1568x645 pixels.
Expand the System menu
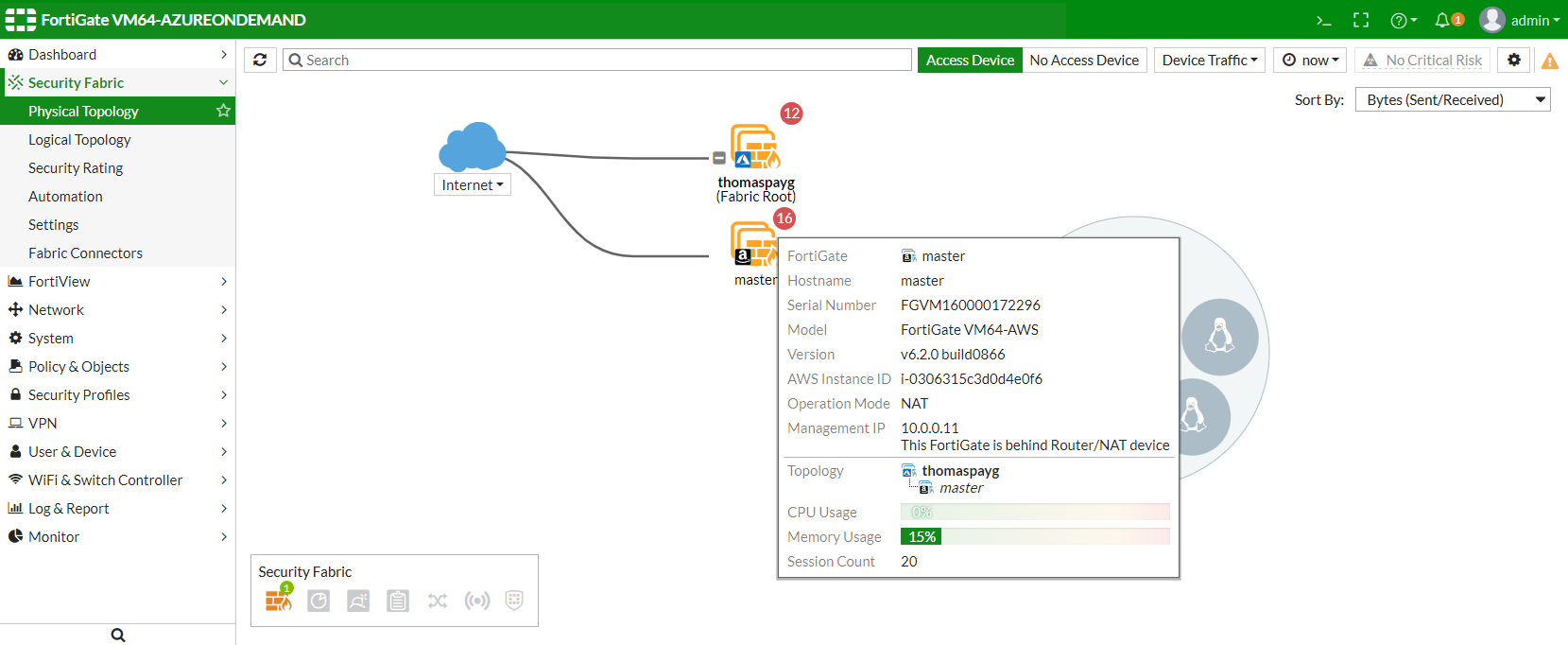(117, 338)
